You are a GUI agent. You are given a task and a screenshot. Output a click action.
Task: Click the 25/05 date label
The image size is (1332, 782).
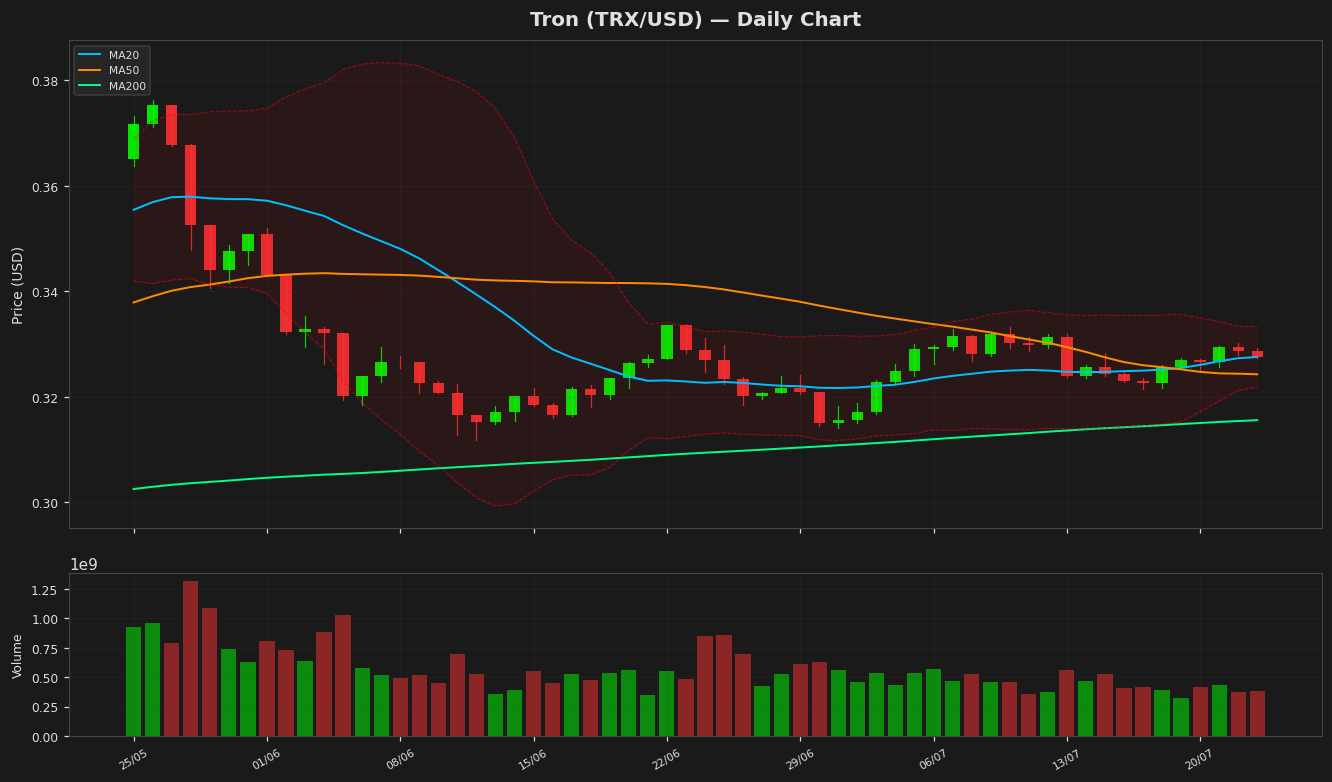coord(134,760)
